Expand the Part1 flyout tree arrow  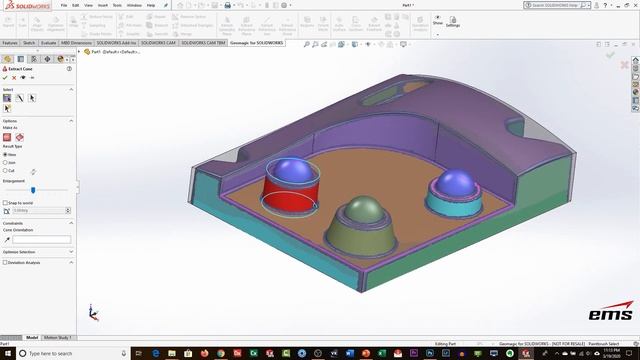[x=80, y=52]
